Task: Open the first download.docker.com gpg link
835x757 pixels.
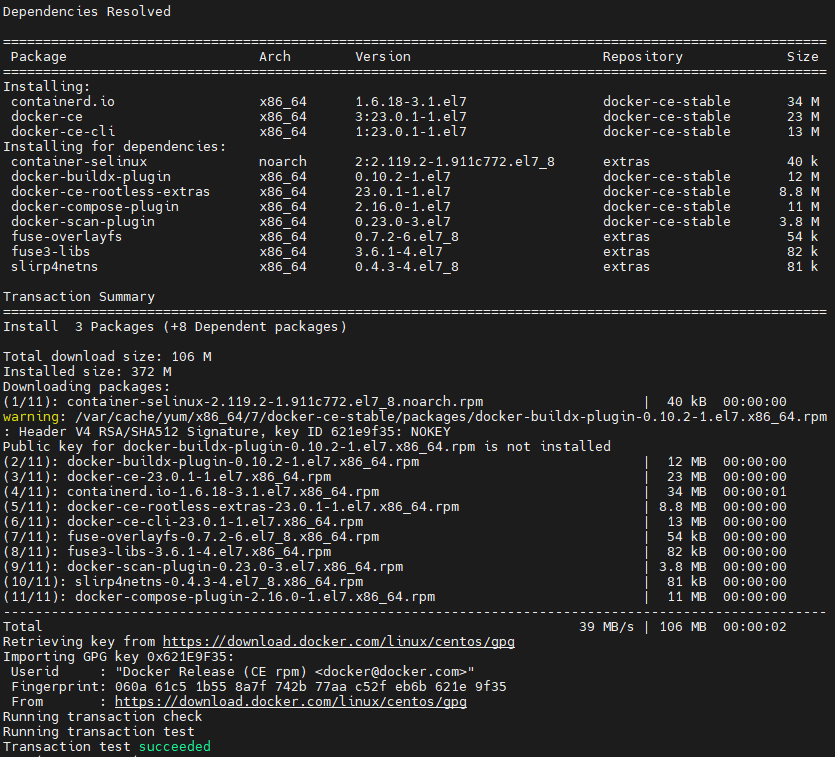Action: 339,642
